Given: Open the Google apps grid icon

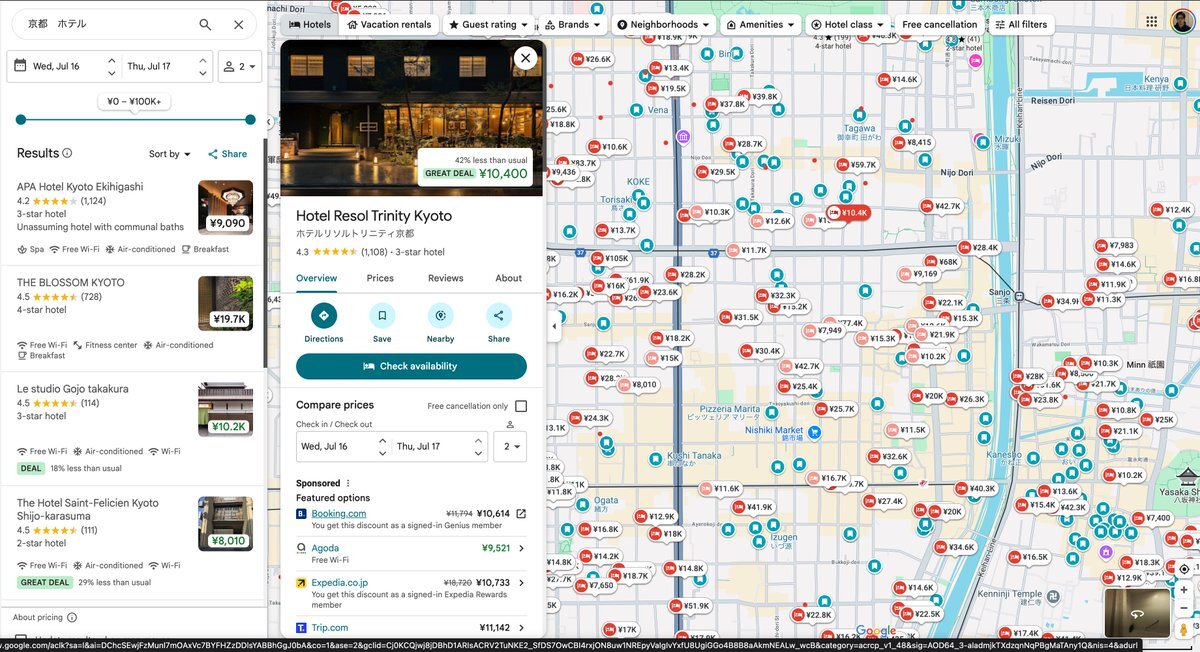Looking at the screenshot, I should tap(1152, 22).
